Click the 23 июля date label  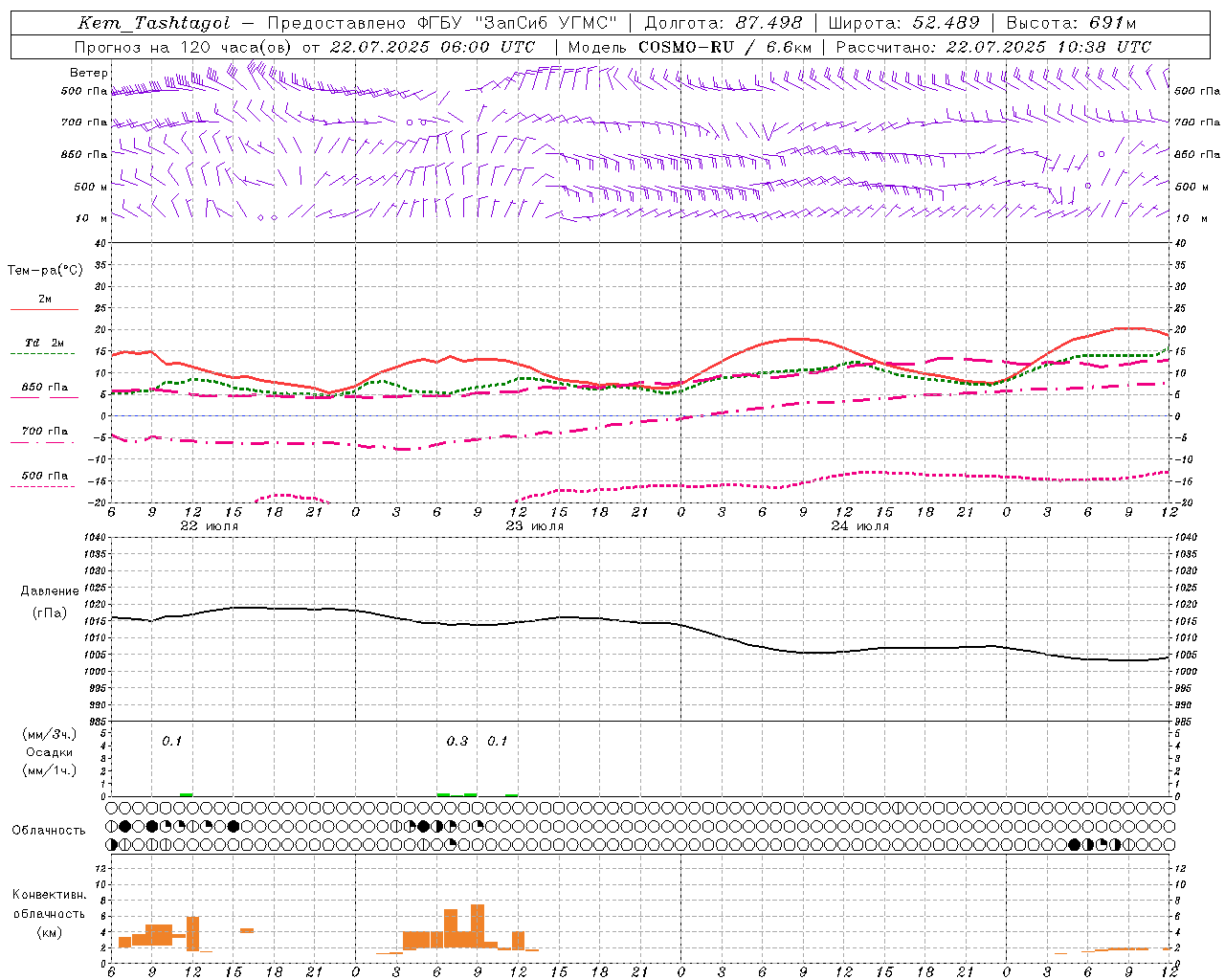pyautogui.click(x=535, y=526)
